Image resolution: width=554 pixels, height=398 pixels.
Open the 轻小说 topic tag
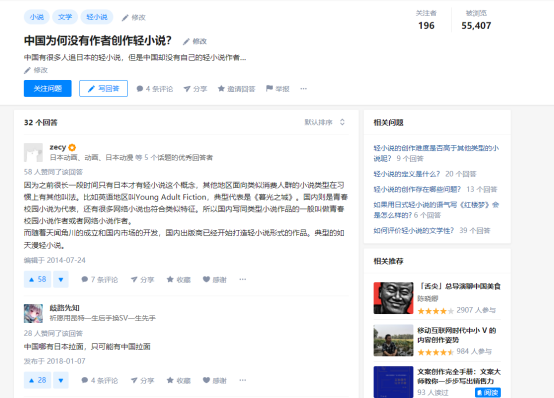97,17
